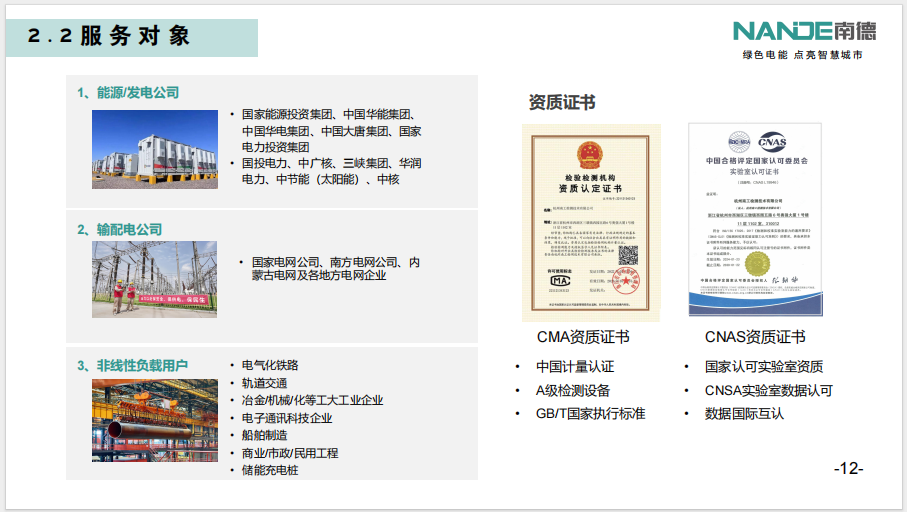Click the QR code on CMA certificate
The width and height of the screenshot is (907, 512).
point(628,254)
